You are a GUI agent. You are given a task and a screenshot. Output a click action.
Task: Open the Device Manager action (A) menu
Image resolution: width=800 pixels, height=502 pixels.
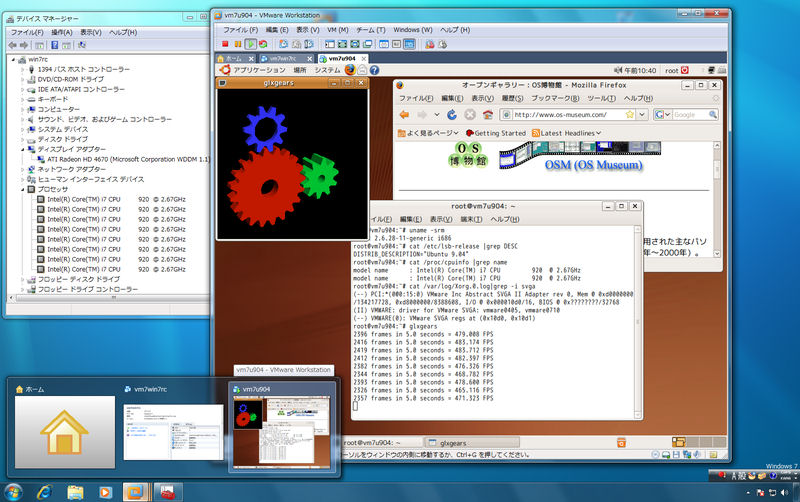(62, 32)
